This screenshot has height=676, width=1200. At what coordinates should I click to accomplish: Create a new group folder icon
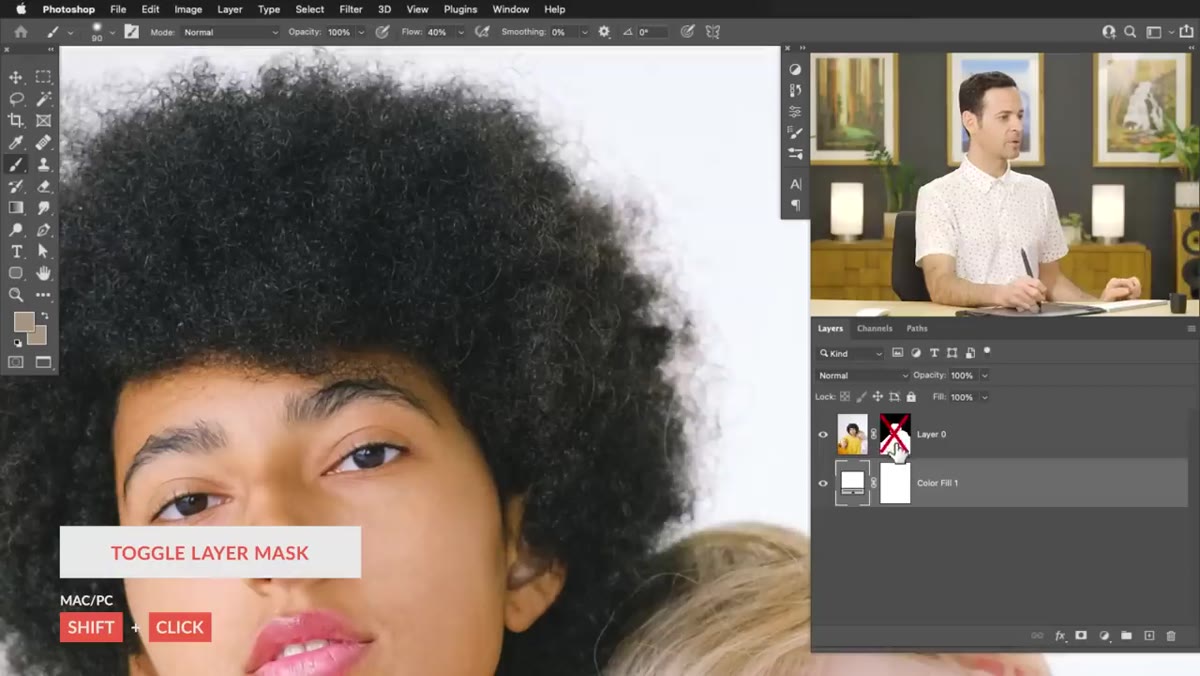click(x=1126, y=636)
